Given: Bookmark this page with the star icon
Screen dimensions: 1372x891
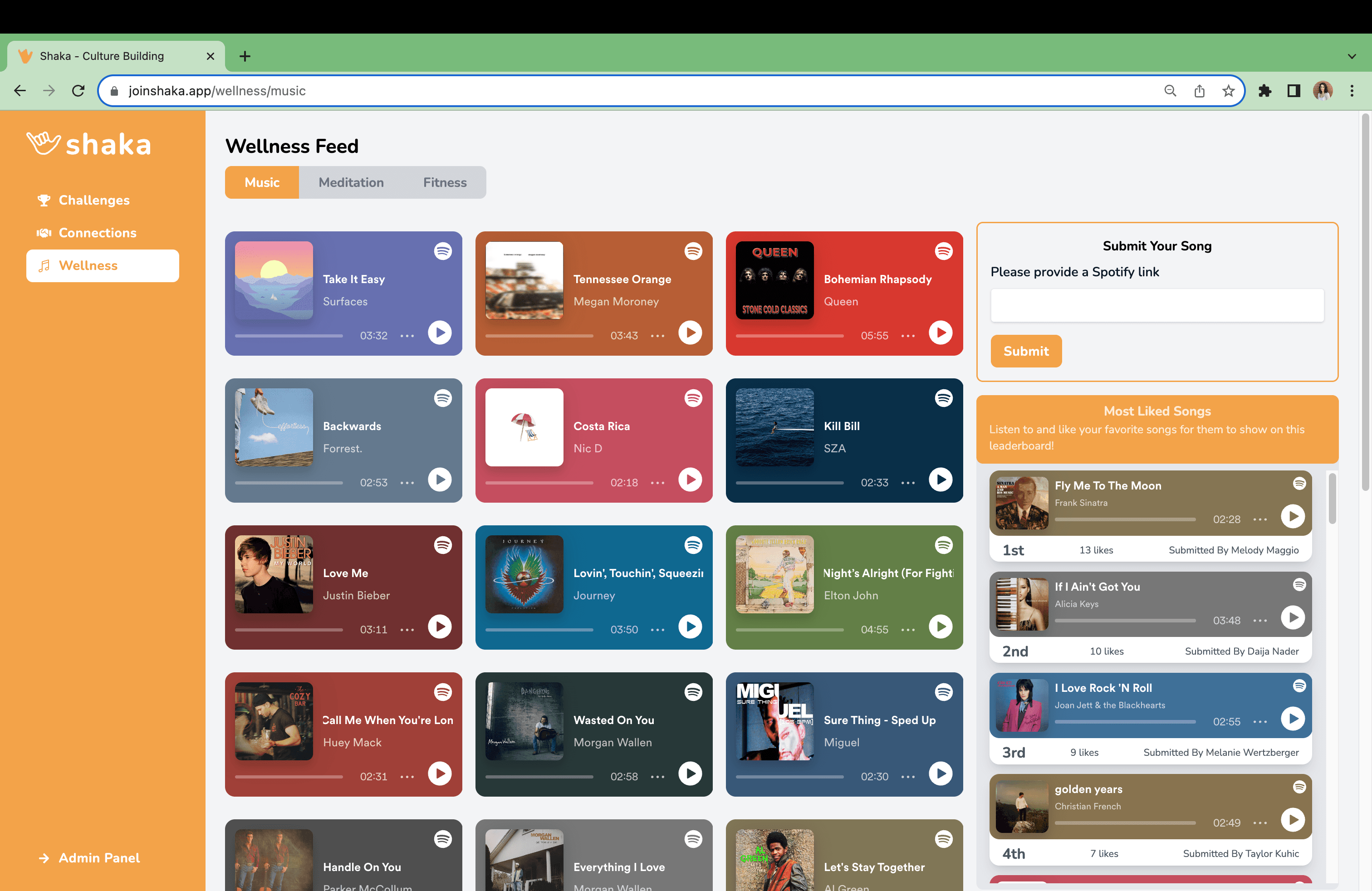Looking at the screenshot, I should pyautogui.click(x=1228, y=91).
